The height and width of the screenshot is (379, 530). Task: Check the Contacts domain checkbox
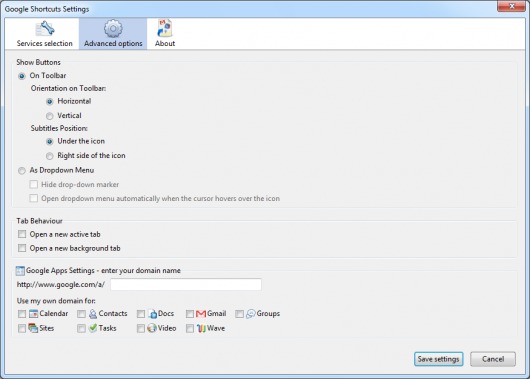[81, 314]
